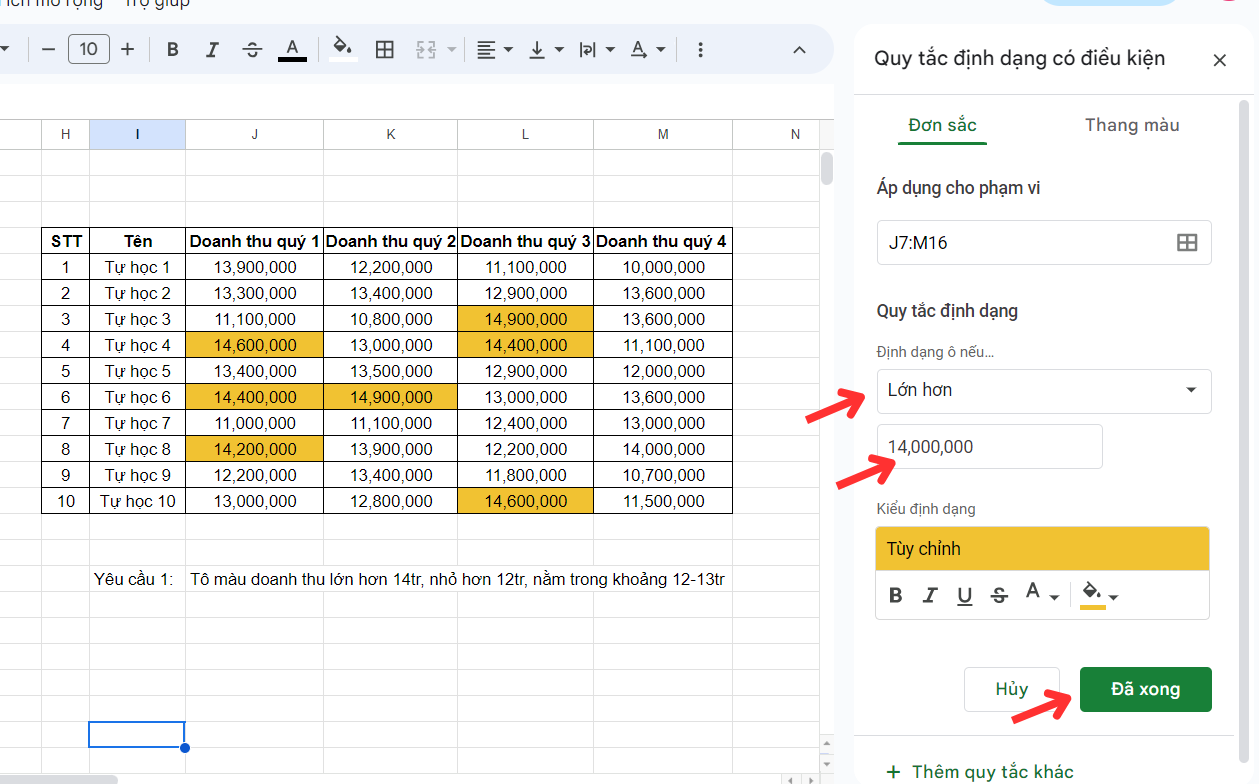
Task: Click the select data range grid icon
Action: (x=1187, y=243)
